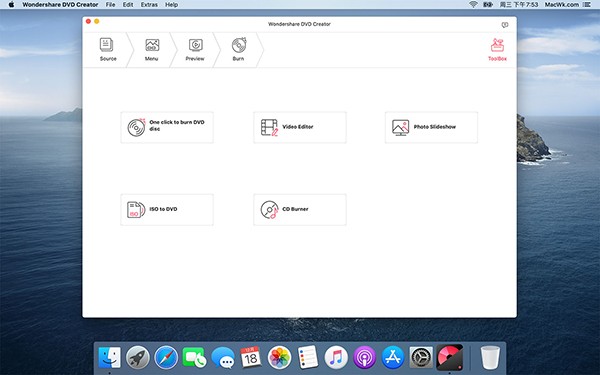Open the Apple menu
The width and height of the screenshot is (600, 375).
click(11, 5)
